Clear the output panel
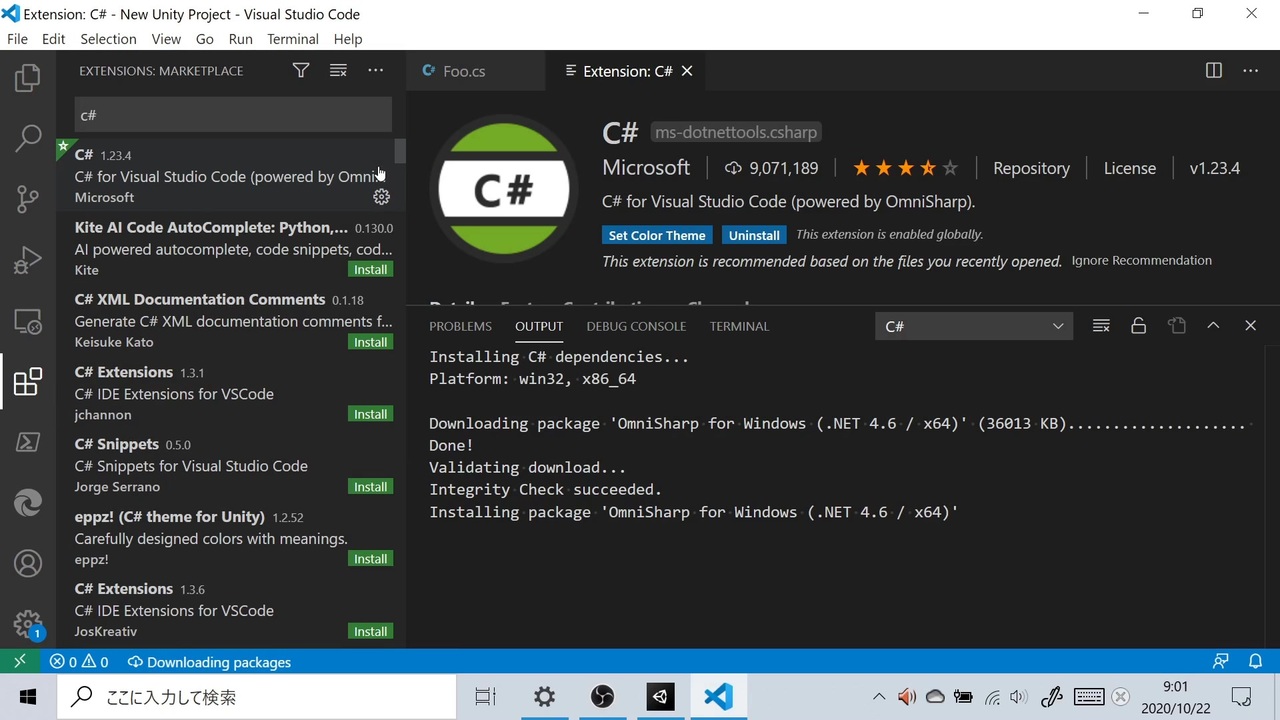This screenshot has width=1280, height=720. coord(1101,326)
